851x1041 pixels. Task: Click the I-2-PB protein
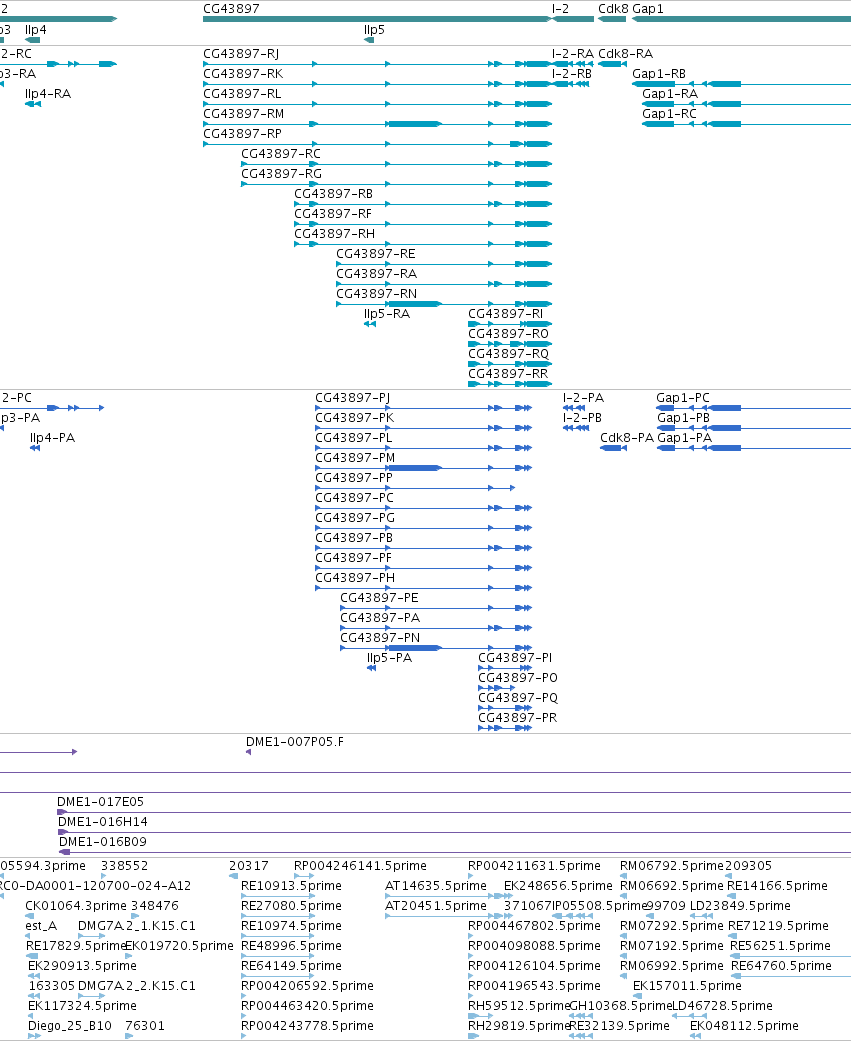pos(582,418)
